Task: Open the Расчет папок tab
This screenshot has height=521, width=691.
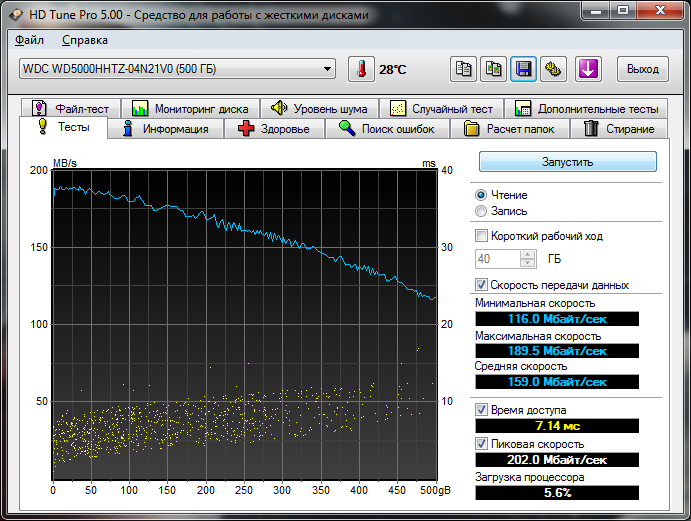Action: tap(510, 129)
